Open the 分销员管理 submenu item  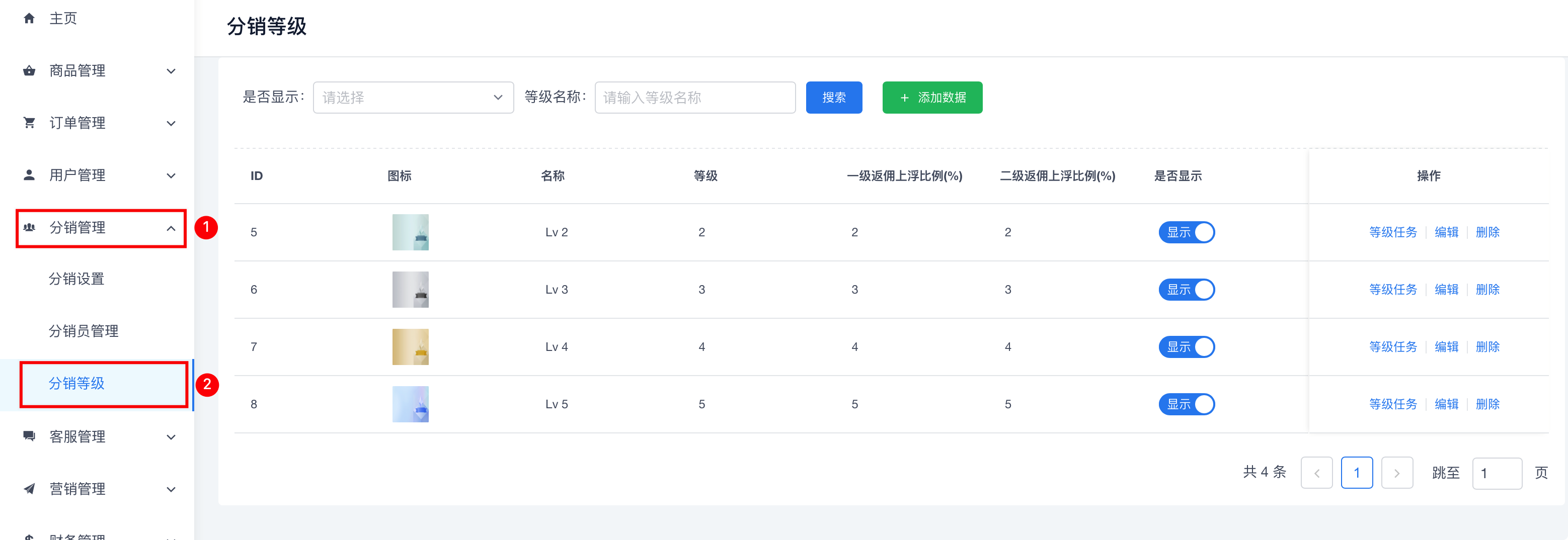coord(84,331)
